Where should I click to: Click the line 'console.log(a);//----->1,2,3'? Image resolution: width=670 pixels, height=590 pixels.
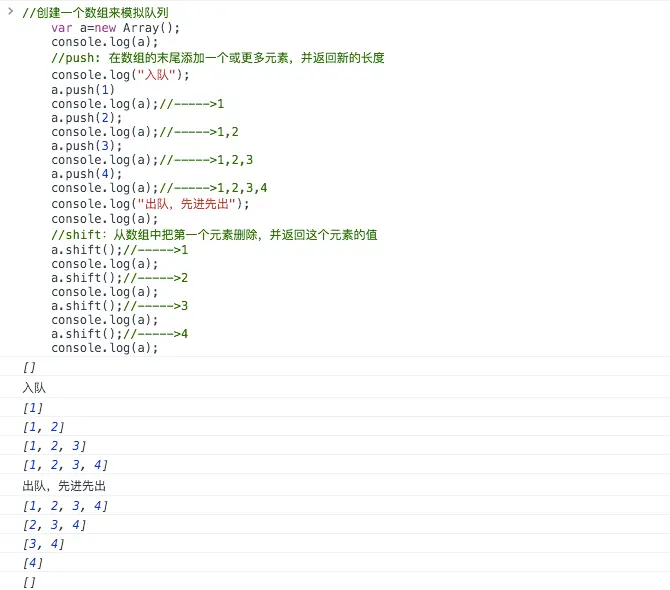[x=152, y=160]
